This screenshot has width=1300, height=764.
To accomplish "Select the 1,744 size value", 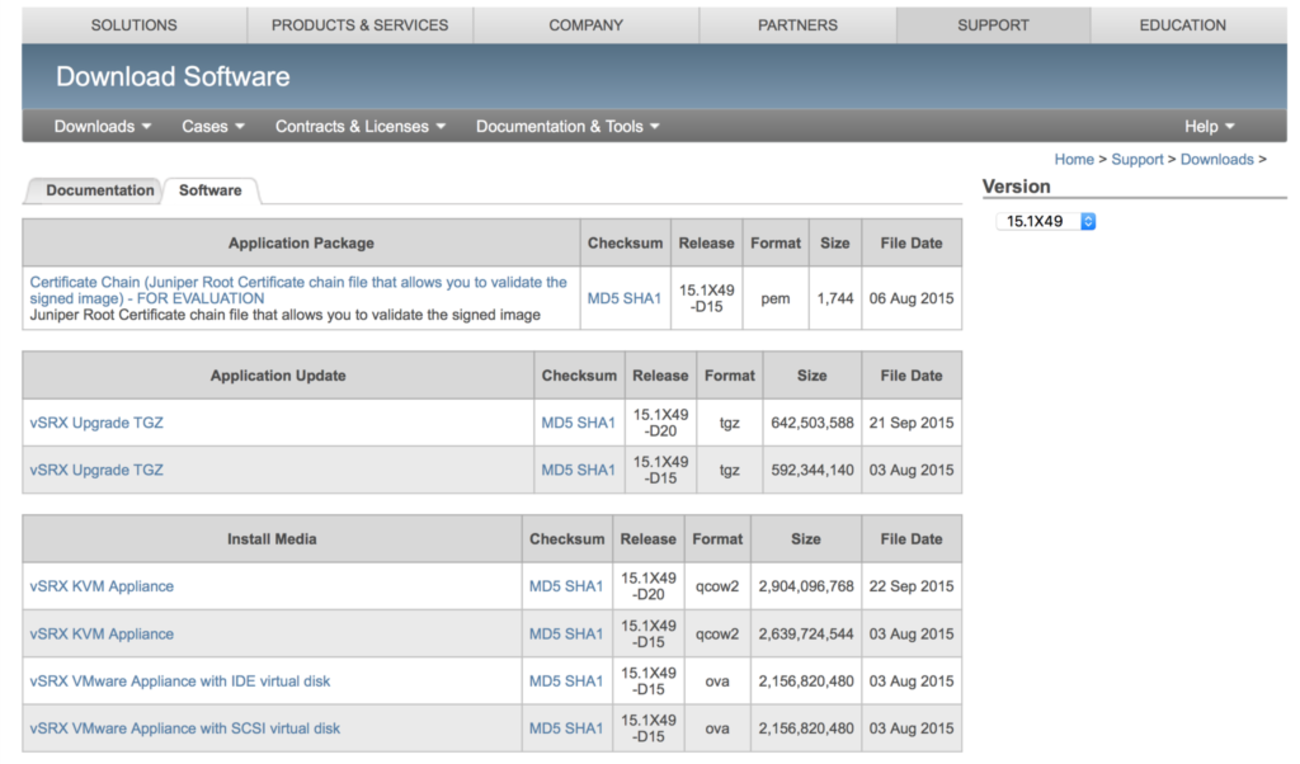I will [835, 298].
